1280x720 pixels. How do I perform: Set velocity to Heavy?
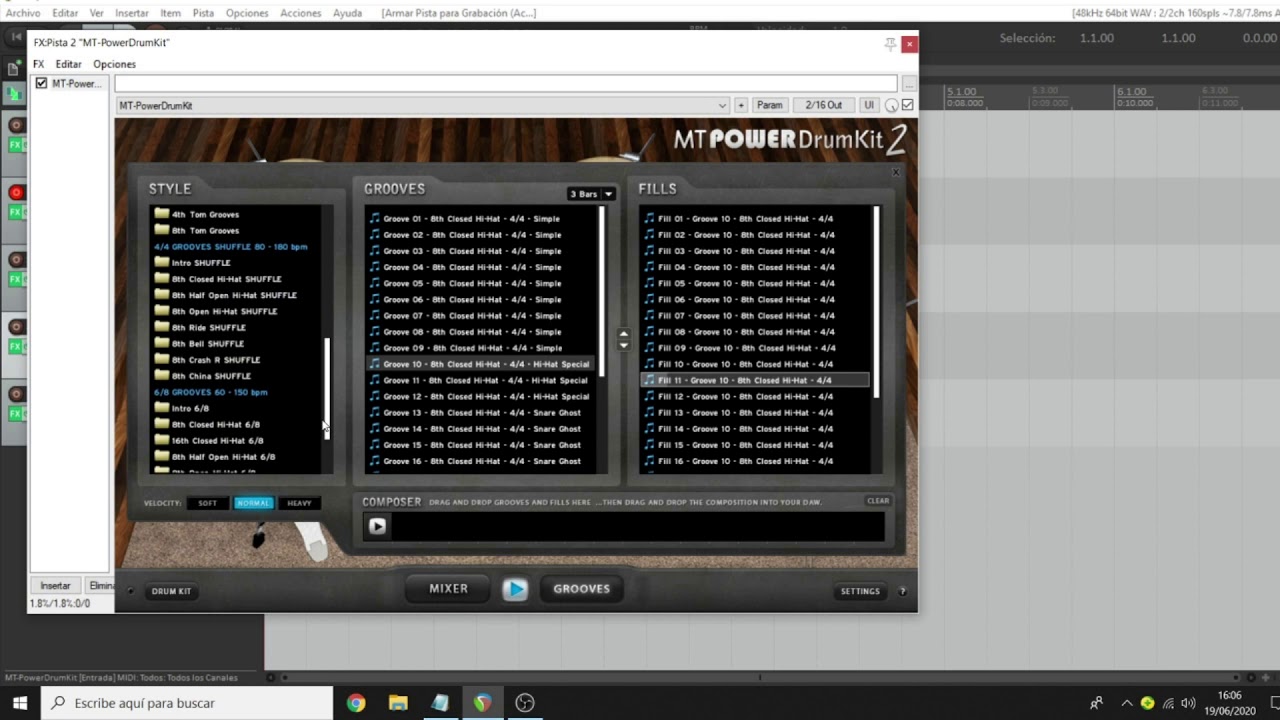(299, 503)
